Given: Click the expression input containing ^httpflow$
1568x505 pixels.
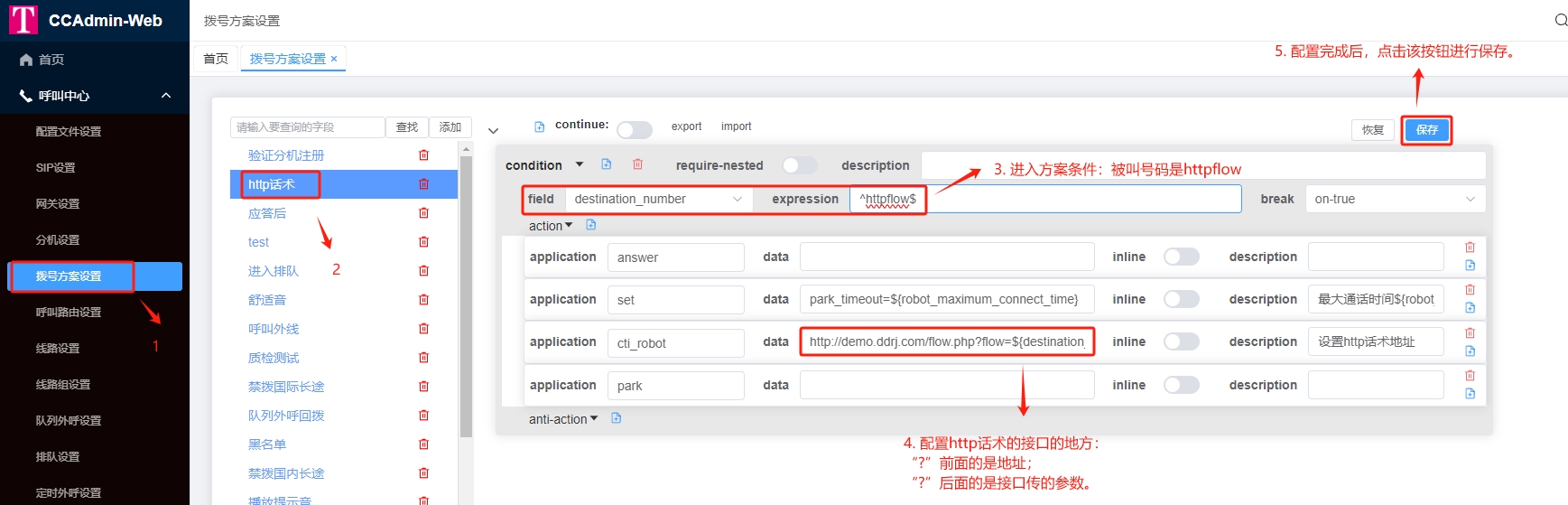Looking at the screenshot, I should 1045,199.
